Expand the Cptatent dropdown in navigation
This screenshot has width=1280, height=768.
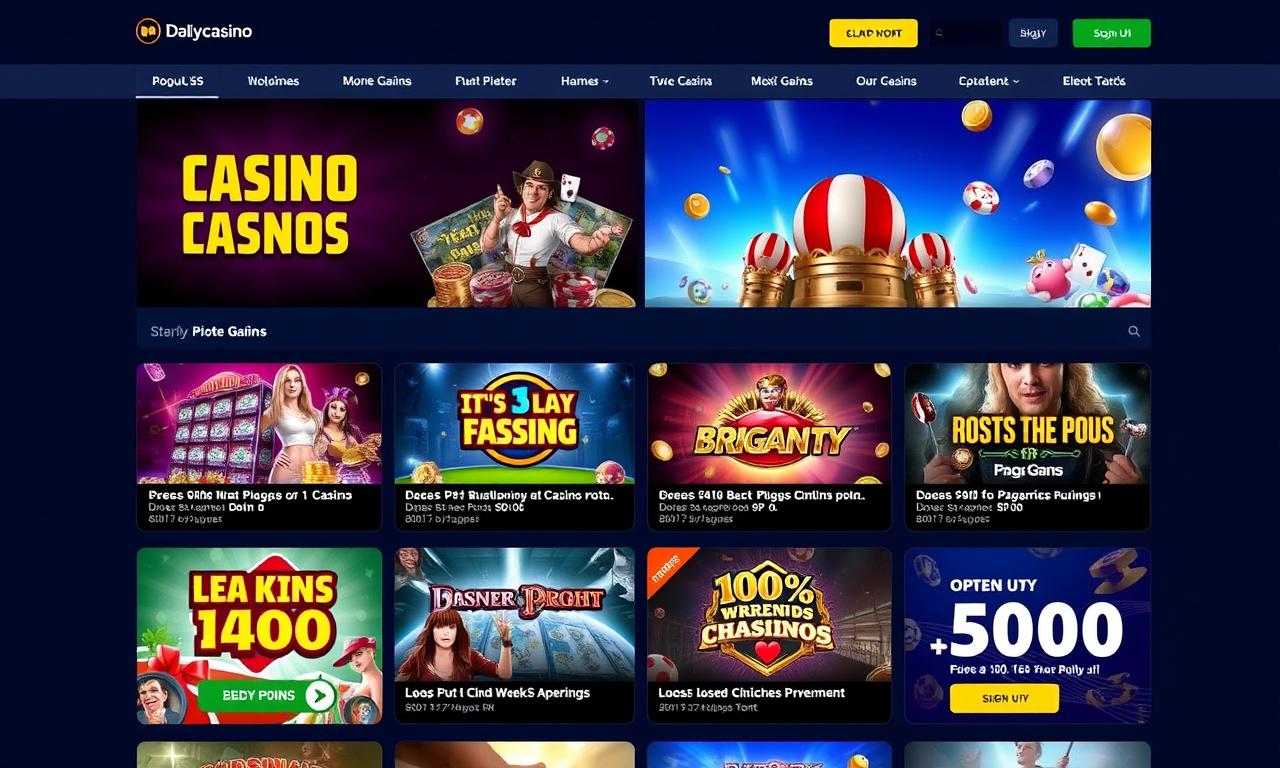[989, 81]
